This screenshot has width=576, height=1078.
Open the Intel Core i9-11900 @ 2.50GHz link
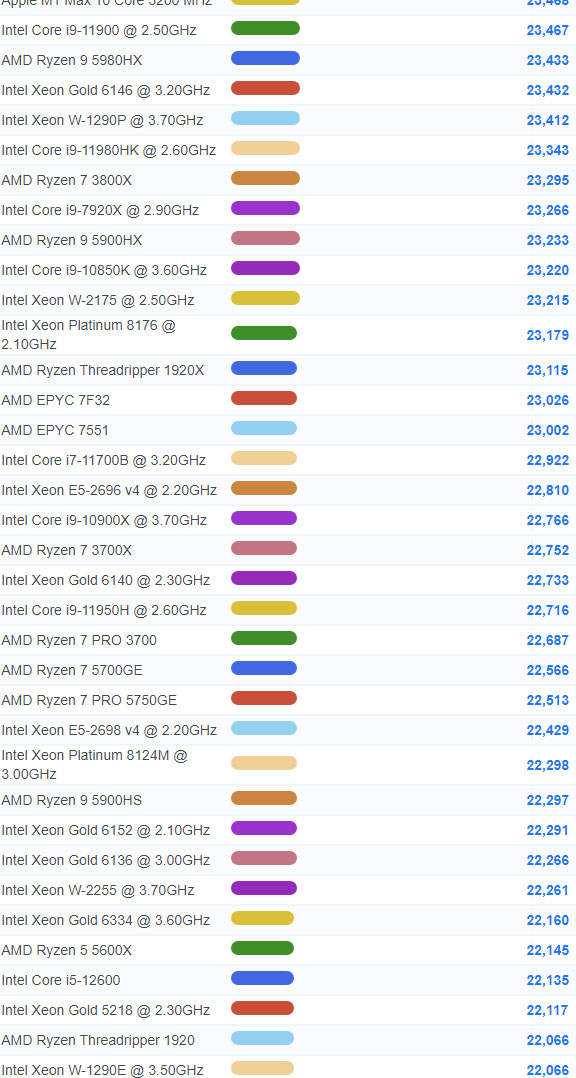coord(99,30)
